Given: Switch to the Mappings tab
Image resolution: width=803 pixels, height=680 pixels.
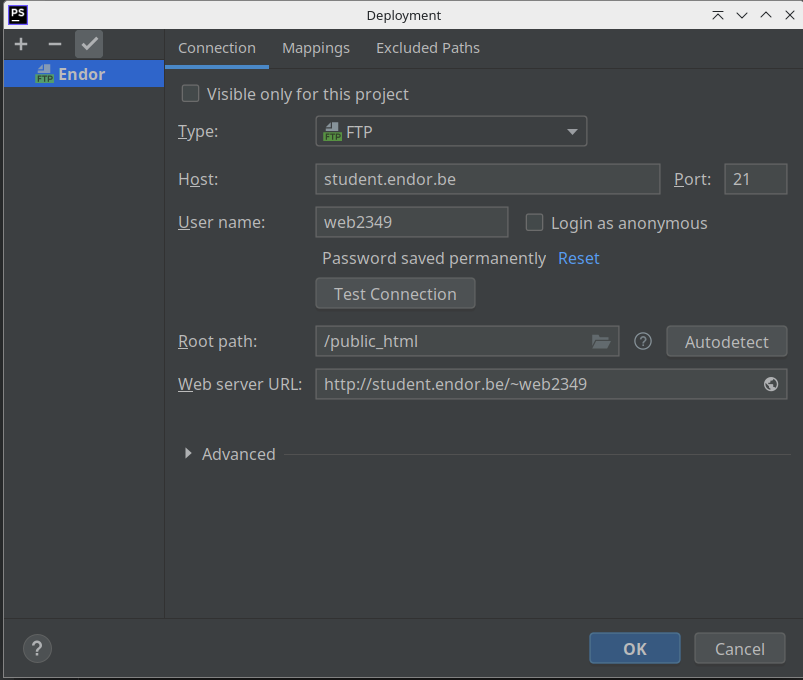Looking at the screenshot, I should tap(316, 48).
